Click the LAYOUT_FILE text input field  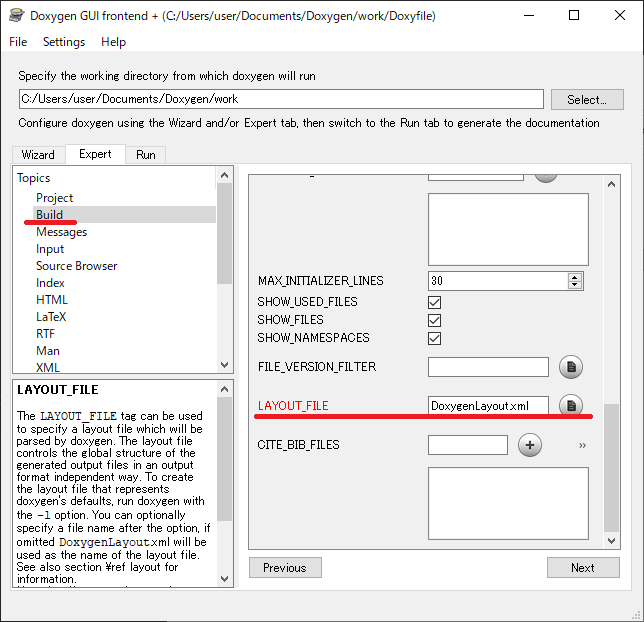[x=488, y=406]
